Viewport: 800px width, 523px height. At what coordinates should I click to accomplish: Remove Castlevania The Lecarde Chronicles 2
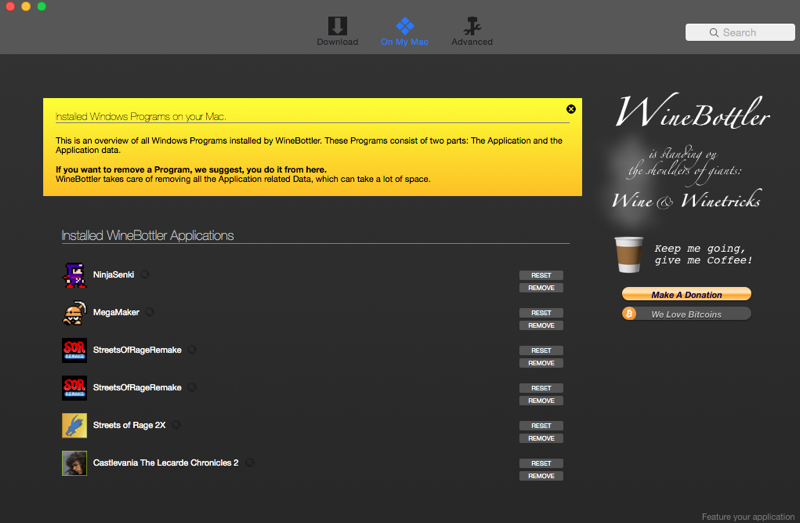coord(541,476)
